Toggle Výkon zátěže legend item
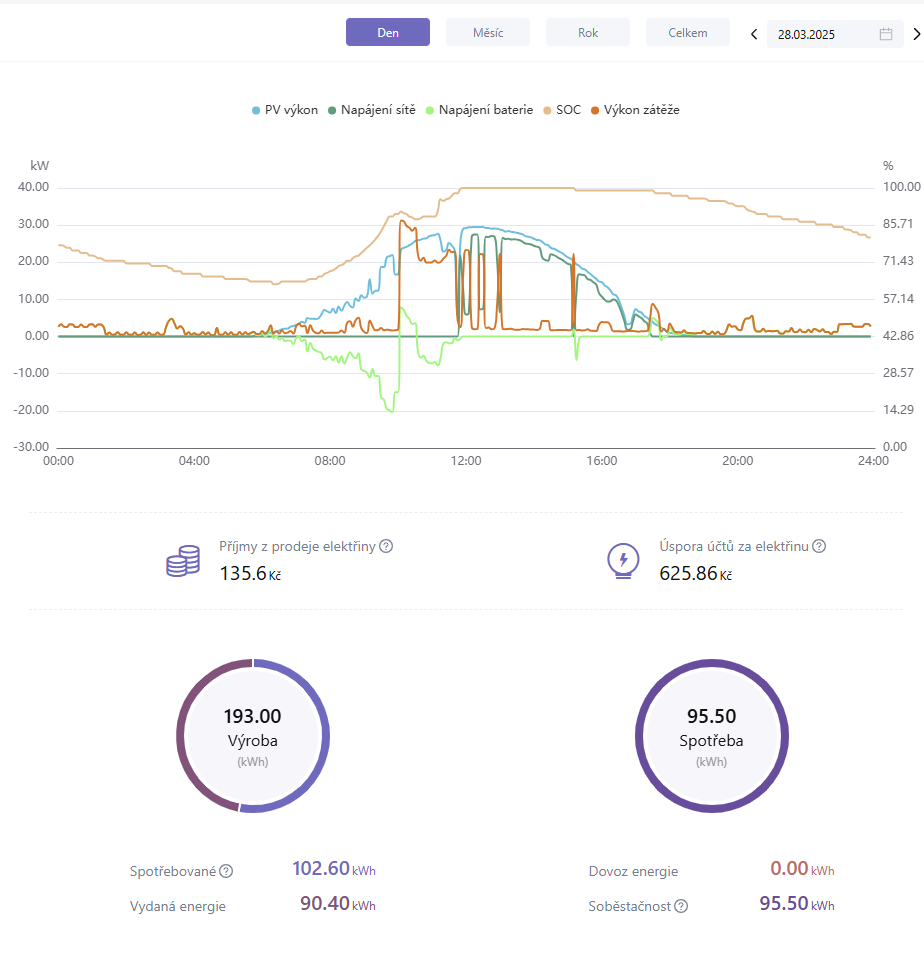 (635, 110)
